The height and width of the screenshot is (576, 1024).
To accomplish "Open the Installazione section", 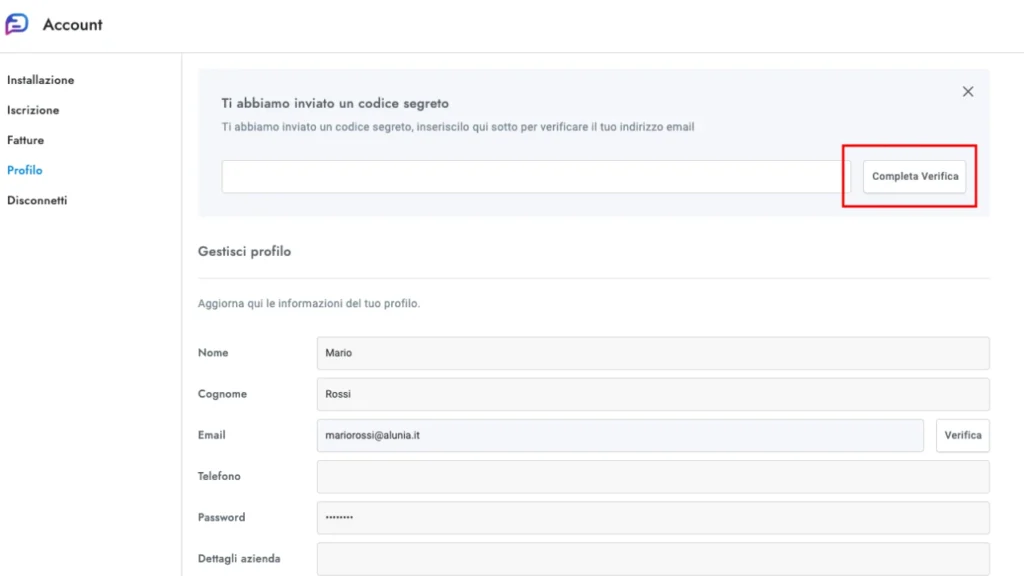I will pos(40,80).
